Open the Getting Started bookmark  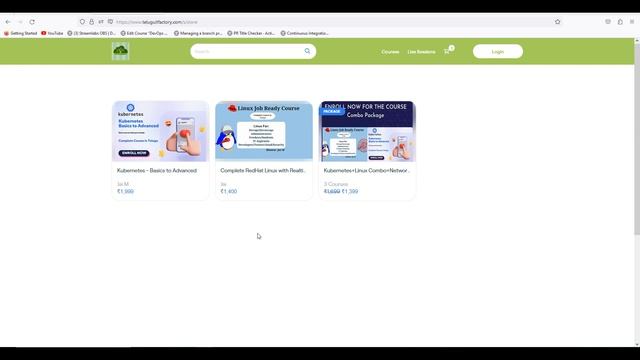tap(20, 33)
